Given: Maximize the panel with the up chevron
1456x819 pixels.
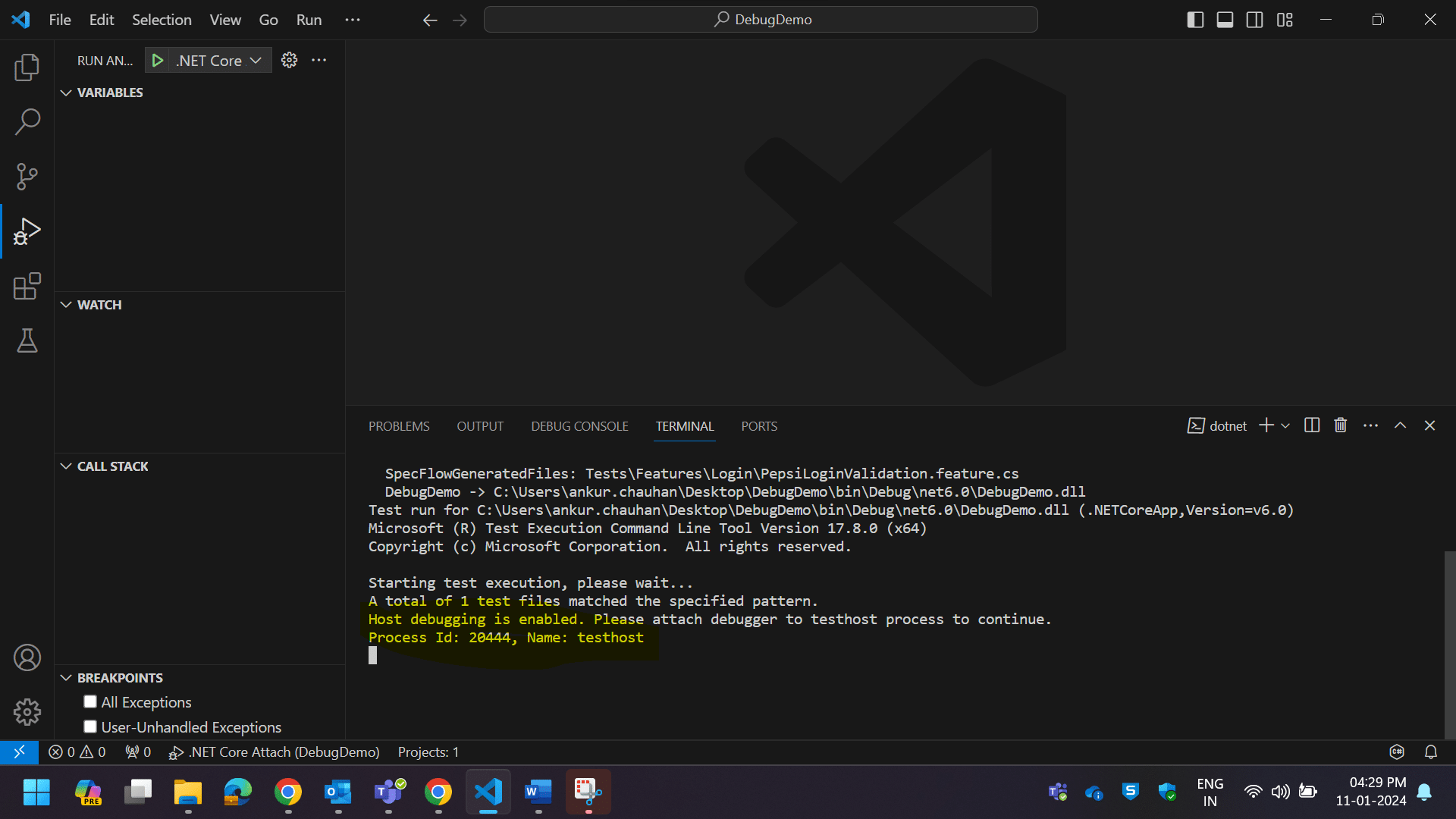Looking at the screenshot, I should [x=1400, y=425].
